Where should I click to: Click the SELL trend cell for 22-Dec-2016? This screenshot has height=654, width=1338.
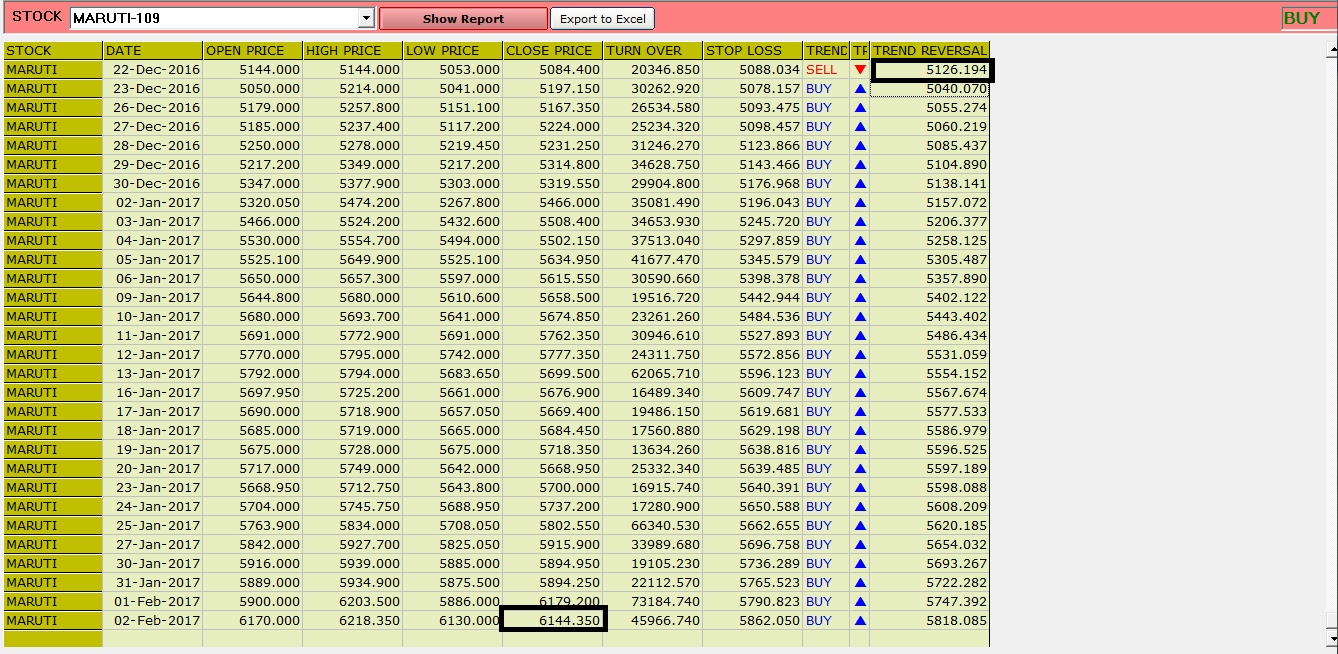(x=827, y=70)
